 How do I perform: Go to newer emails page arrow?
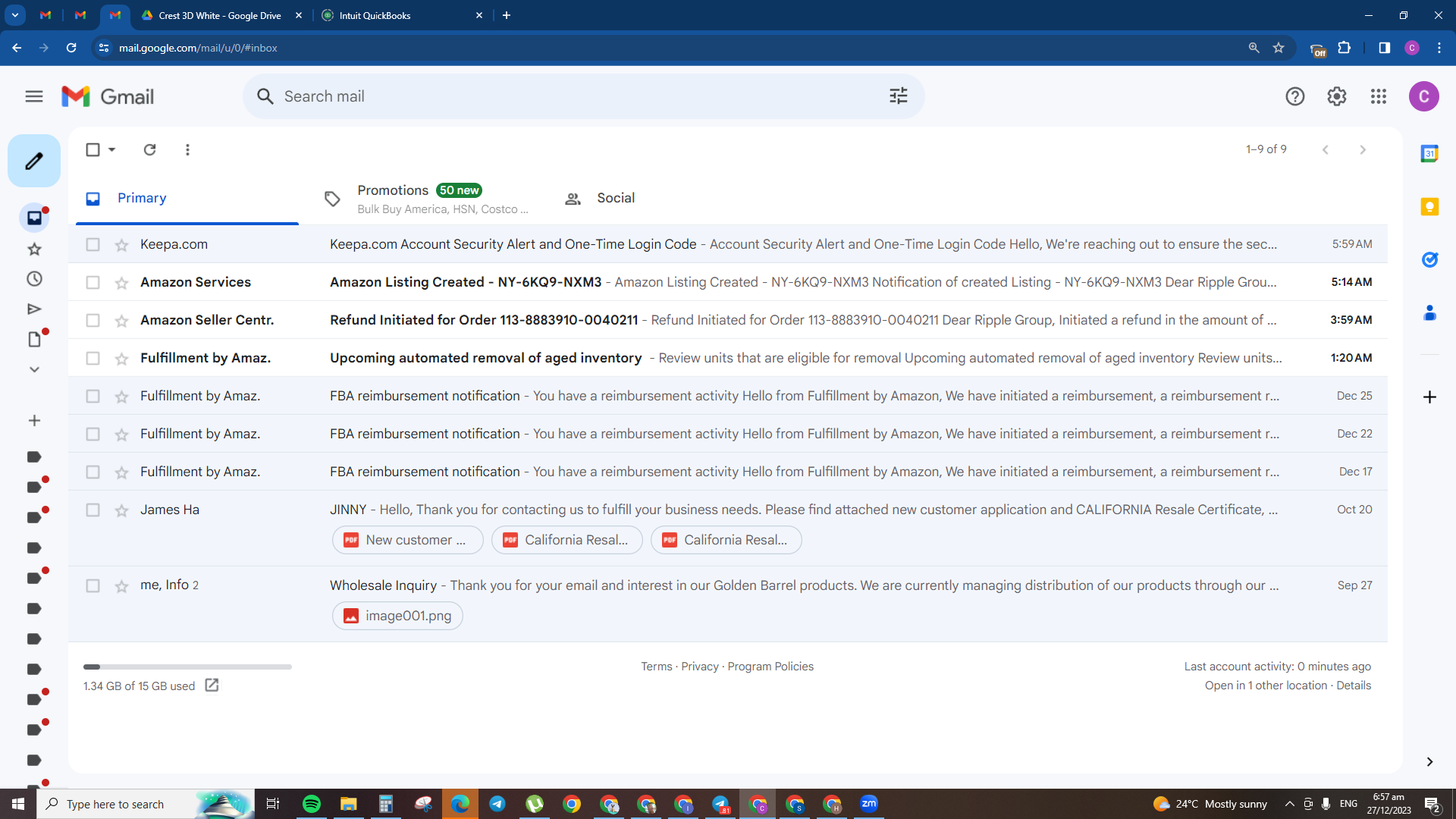tap(1326, 149)
